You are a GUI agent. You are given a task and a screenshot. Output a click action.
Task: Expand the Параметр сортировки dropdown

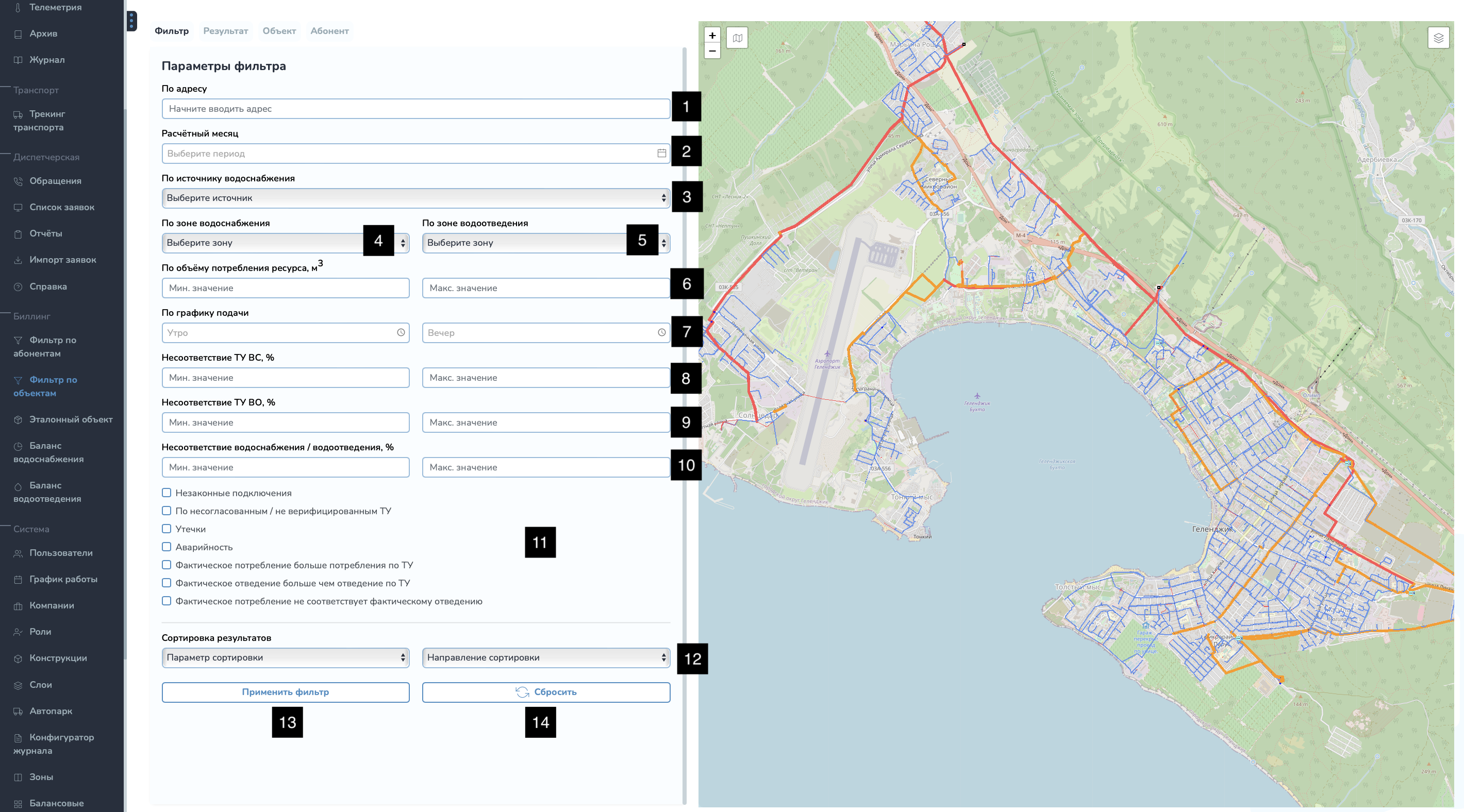285,657
